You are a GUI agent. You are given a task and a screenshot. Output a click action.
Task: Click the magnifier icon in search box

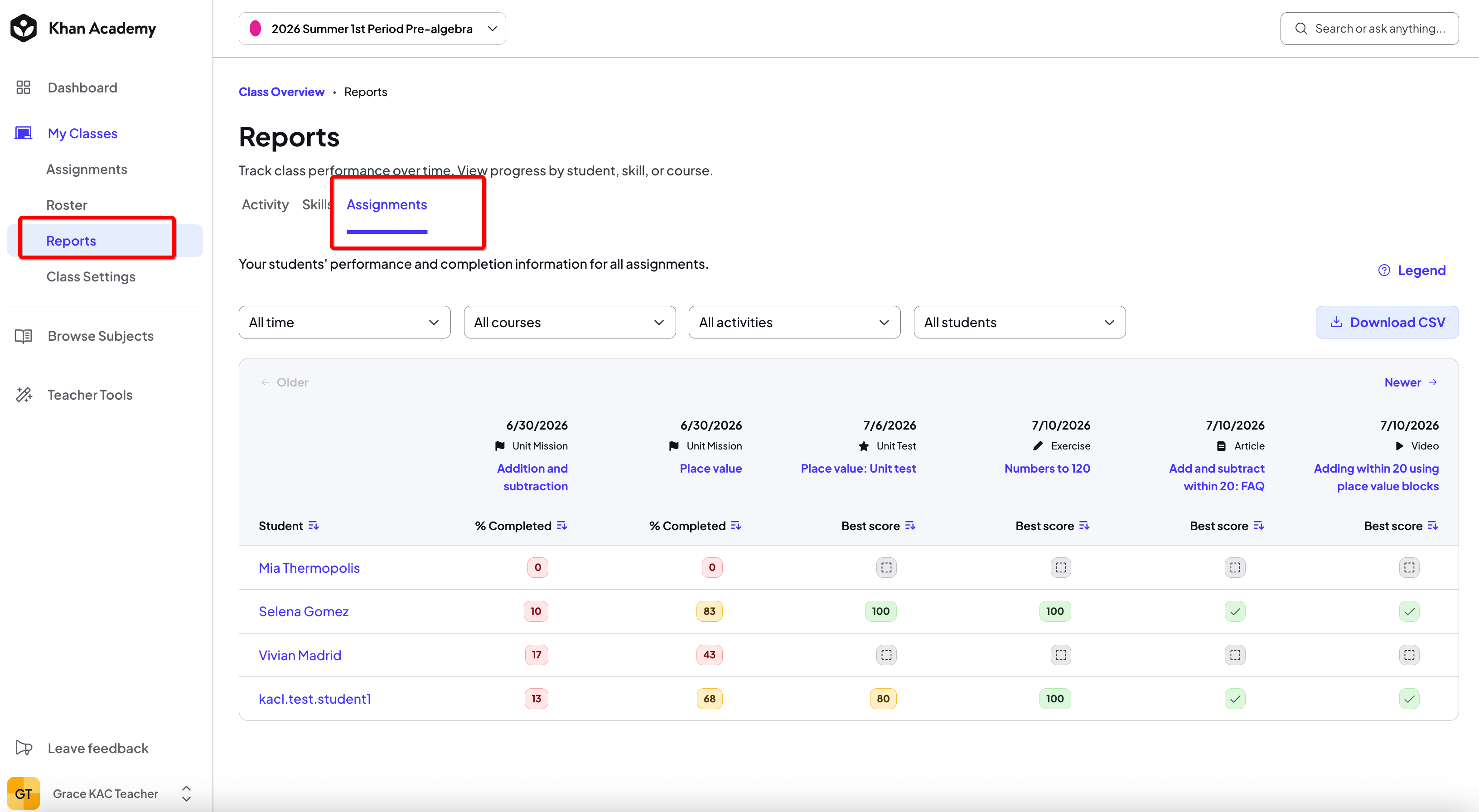tap(1301, 29)
